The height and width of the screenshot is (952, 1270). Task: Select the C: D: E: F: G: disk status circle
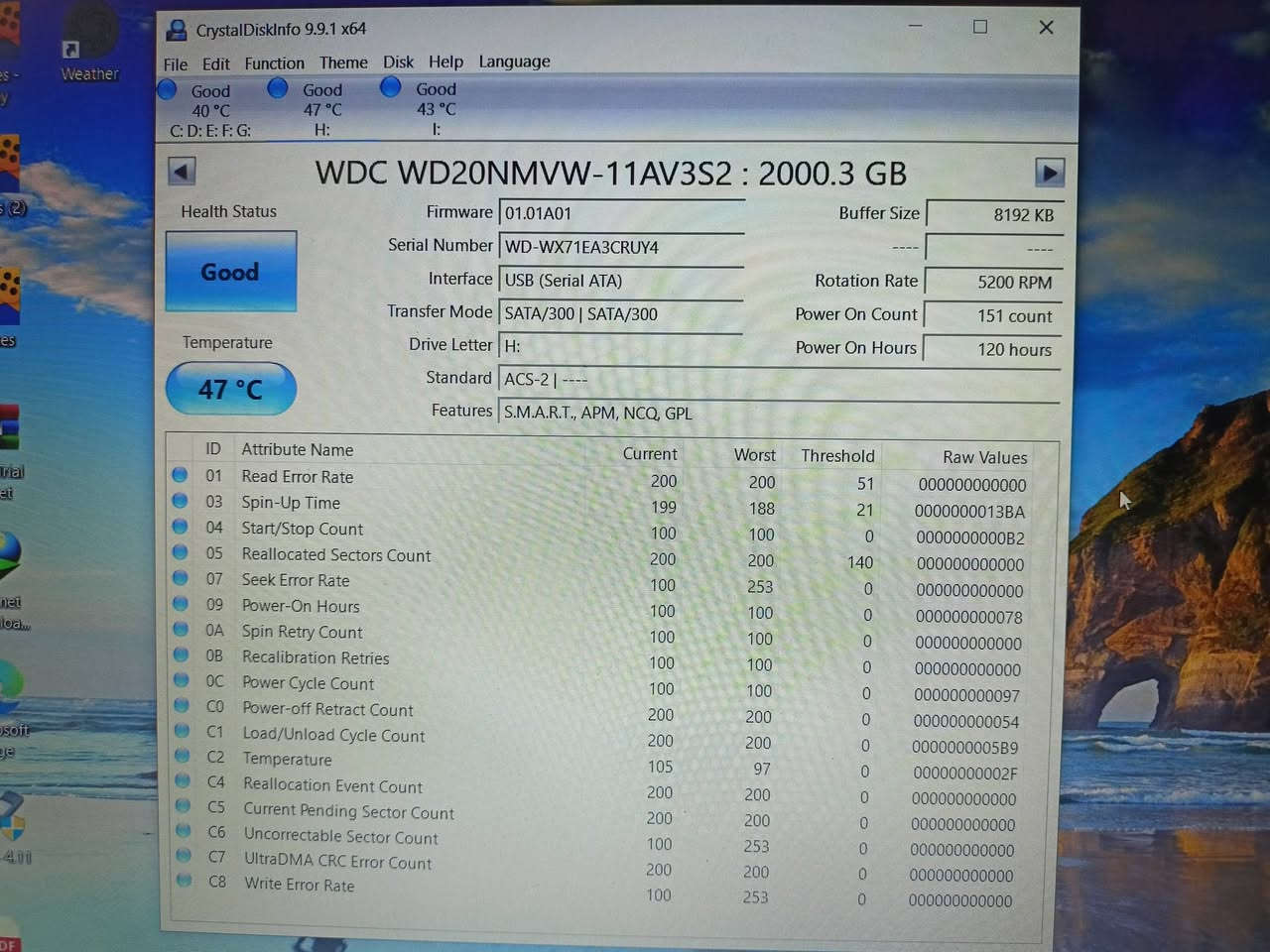tap(167, 90)
